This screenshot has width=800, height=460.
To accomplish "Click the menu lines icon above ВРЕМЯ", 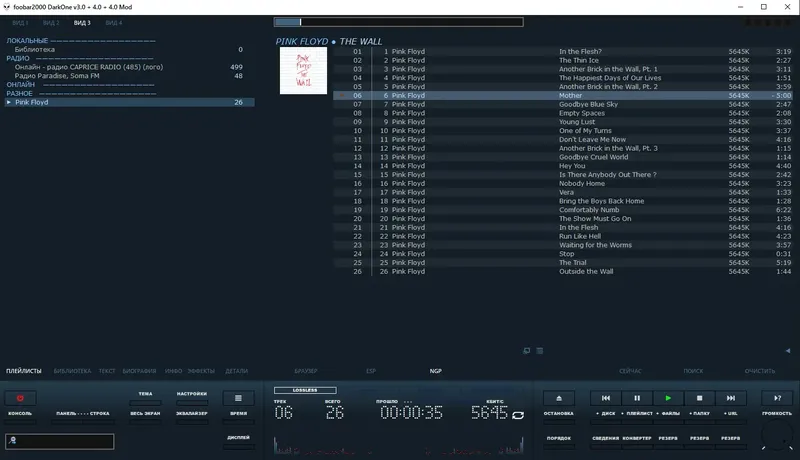I will [x=238, y=398].
